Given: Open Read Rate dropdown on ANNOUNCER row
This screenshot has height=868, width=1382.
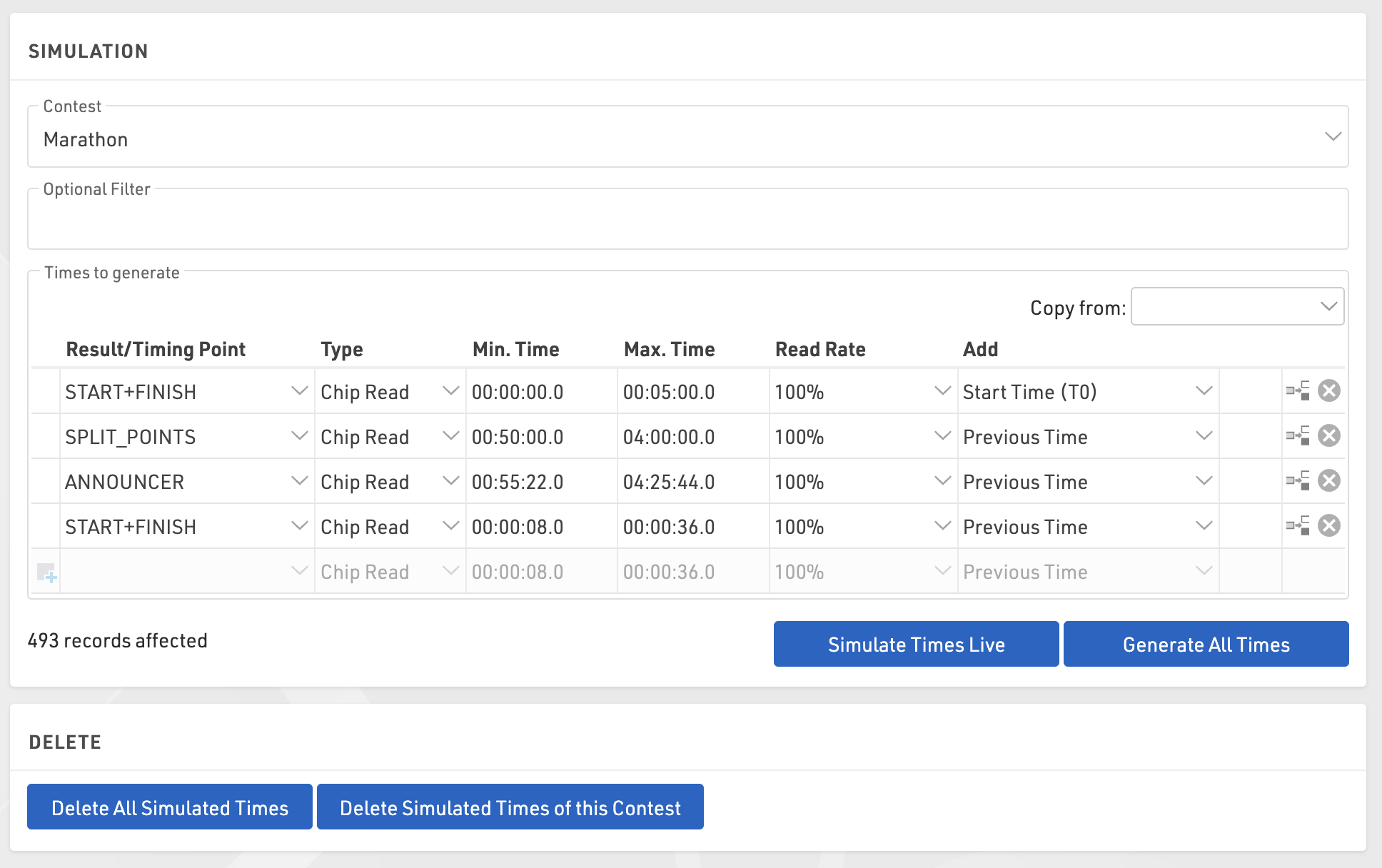Looking at the screenshot, I should tap(942, 481).
